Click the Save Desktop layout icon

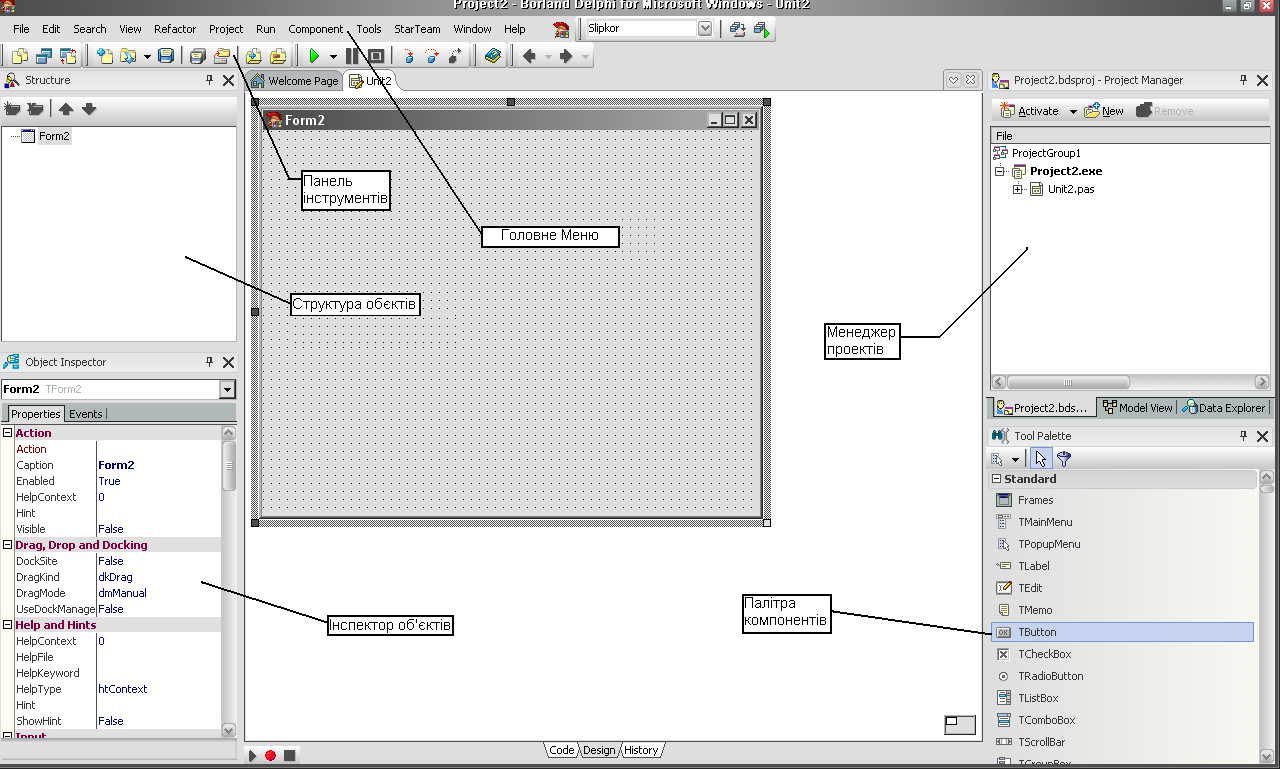(x=738, y=29)
